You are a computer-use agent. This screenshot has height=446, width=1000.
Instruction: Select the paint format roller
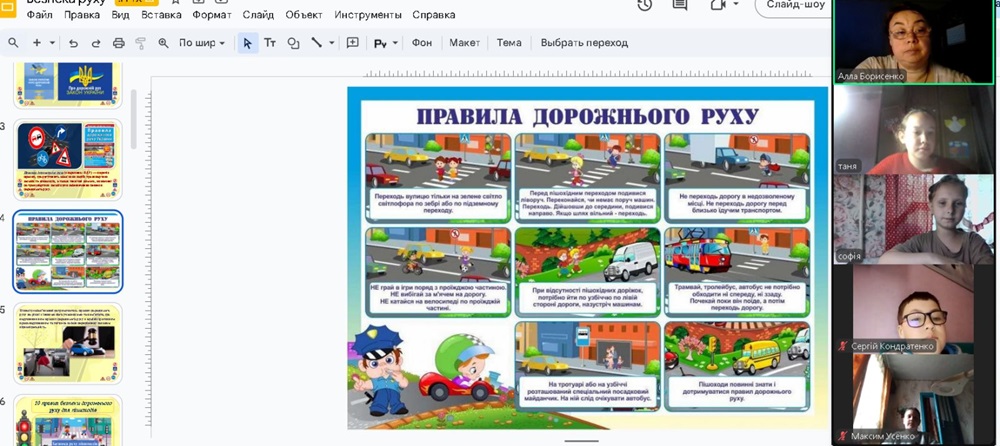[x=140, y=43]
